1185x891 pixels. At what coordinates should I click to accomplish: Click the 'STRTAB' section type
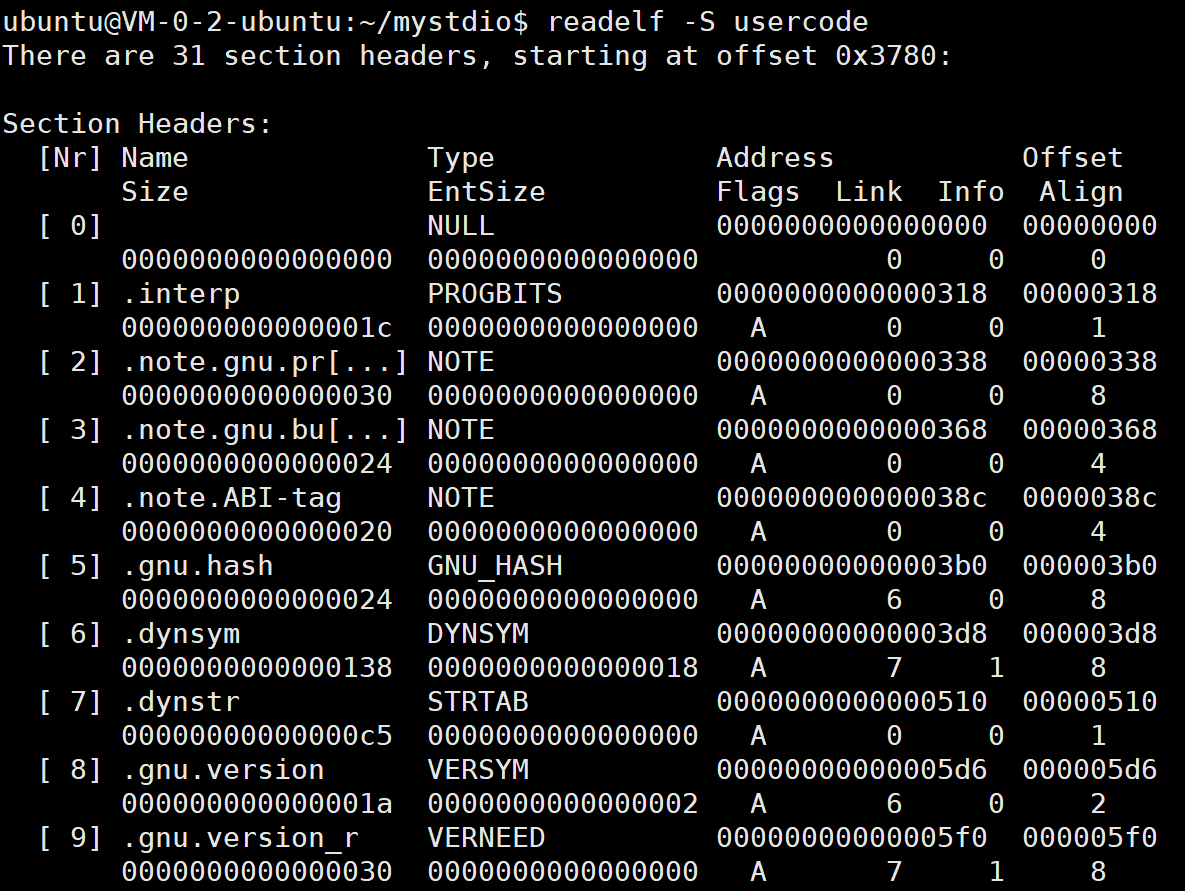tap(478, 701)
